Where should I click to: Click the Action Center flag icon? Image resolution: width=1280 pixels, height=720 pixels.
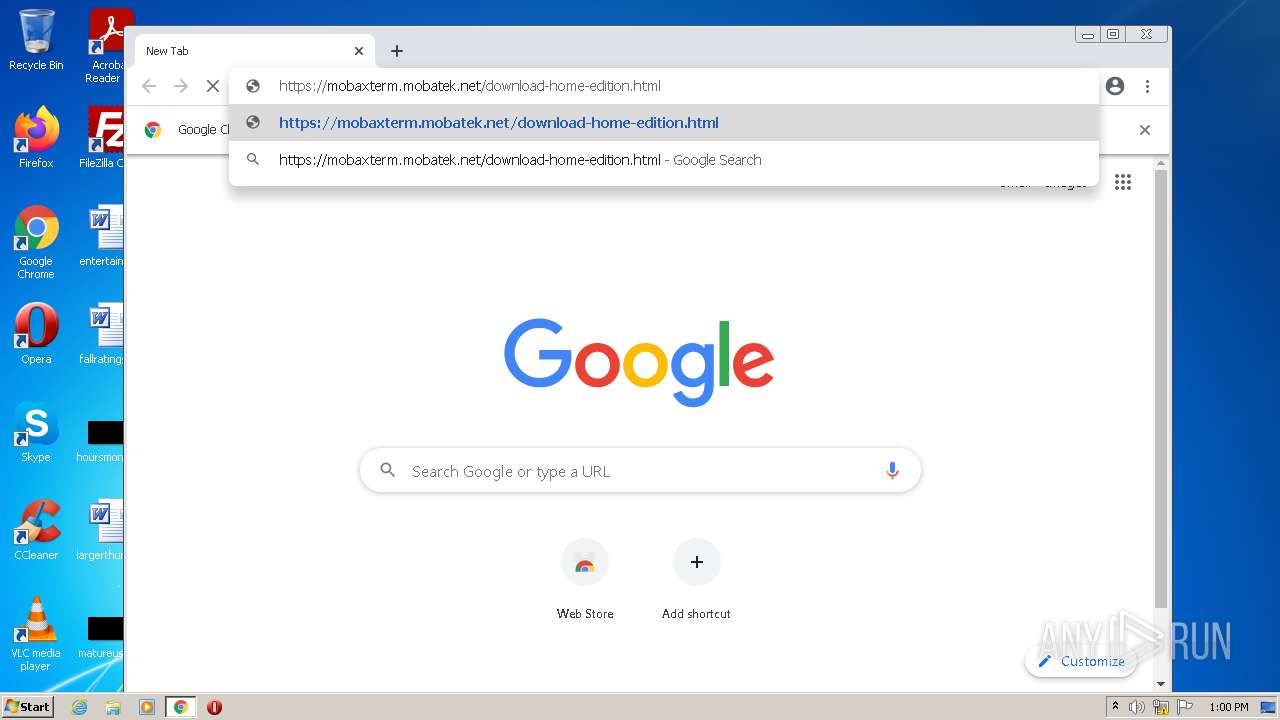pyautogui.click(x=1186, y=707)
